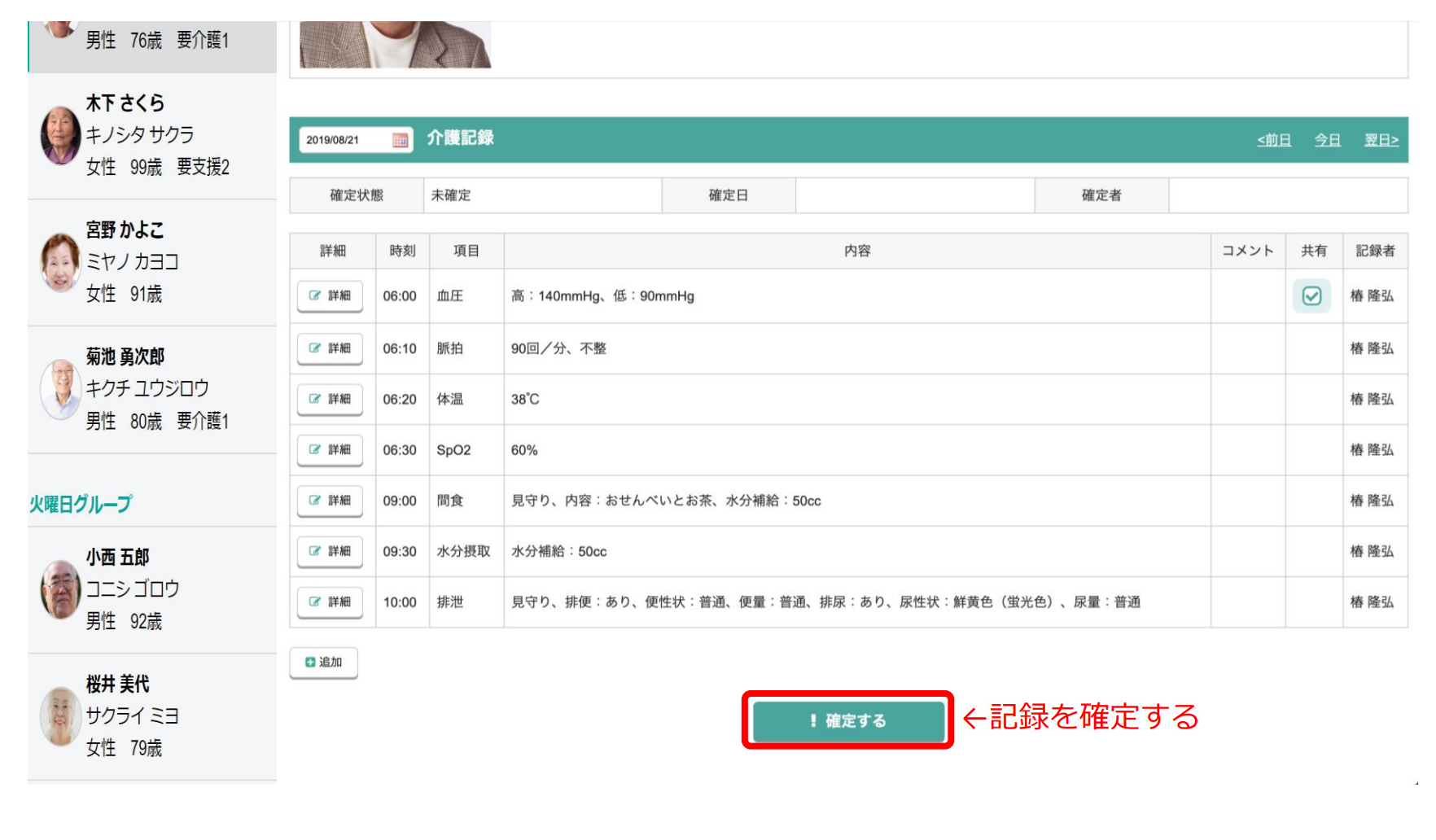Open details for 06:10 pulse record

click(x=330, y=348)
